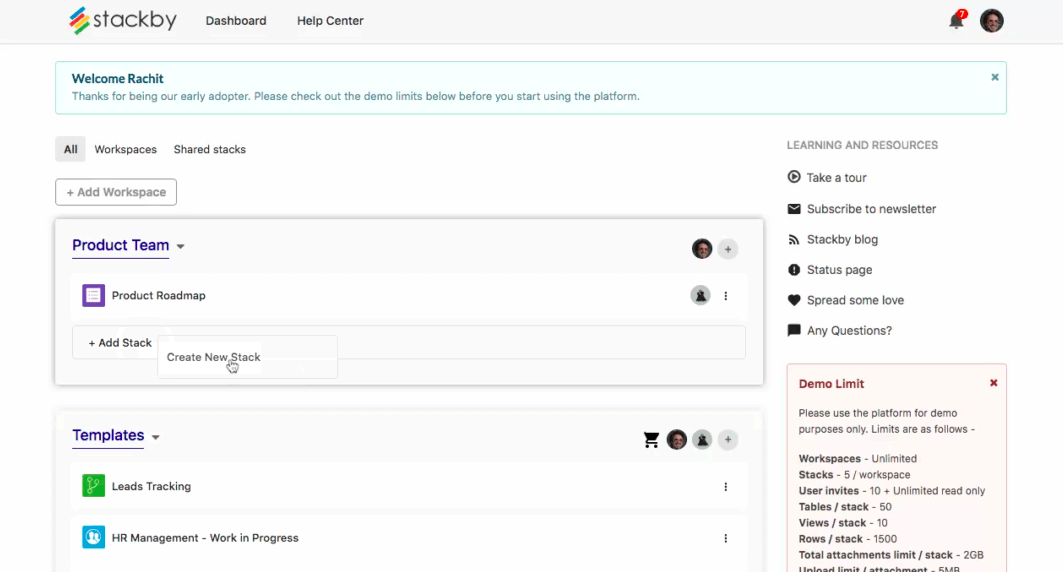The height and width of the screenshot is (572, 1063).
Task: Open Spread some love link
Action: click(855, 300)
